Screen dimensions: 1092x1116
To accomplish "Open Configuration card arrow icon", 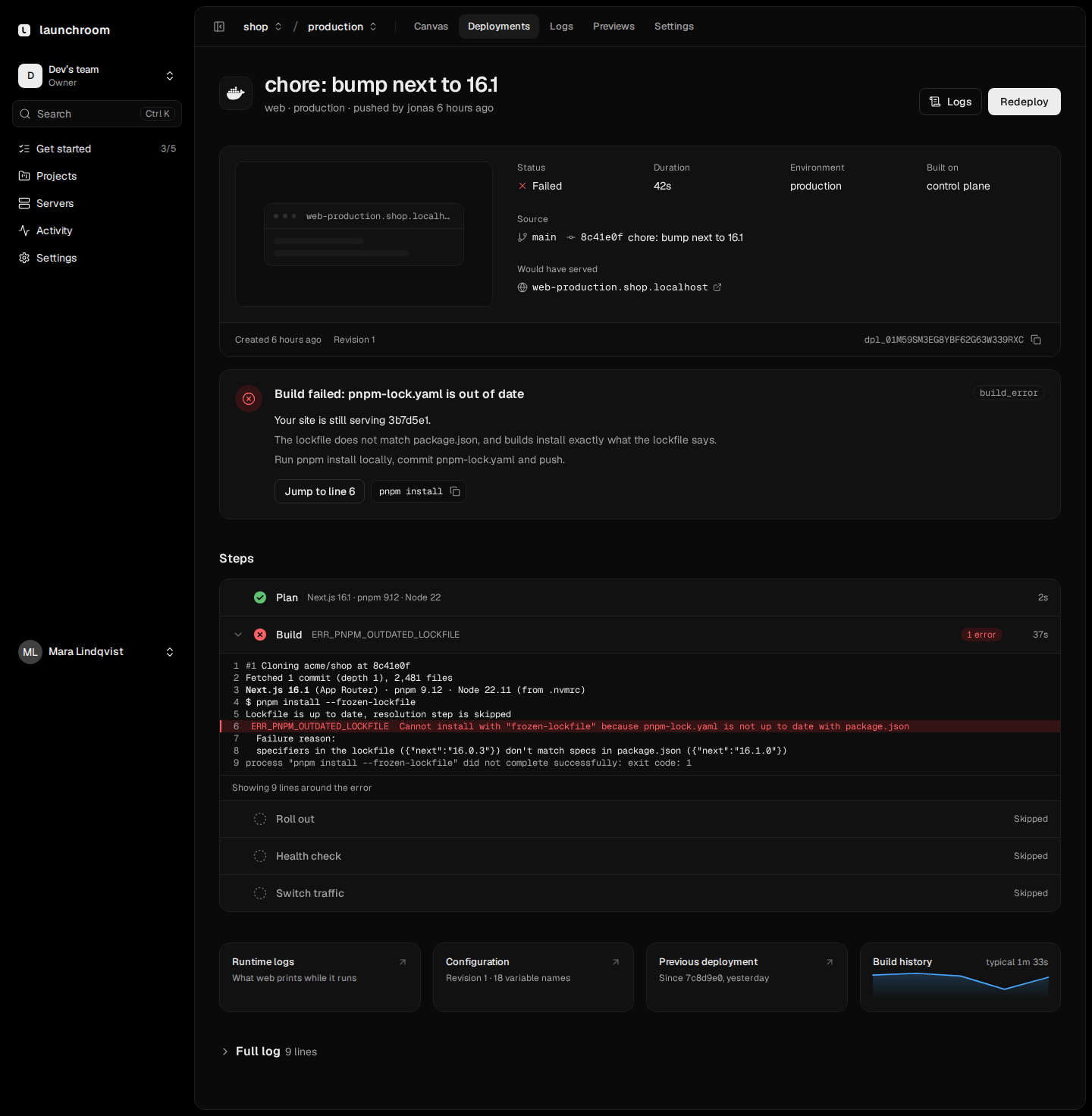I will click(616, 962).
